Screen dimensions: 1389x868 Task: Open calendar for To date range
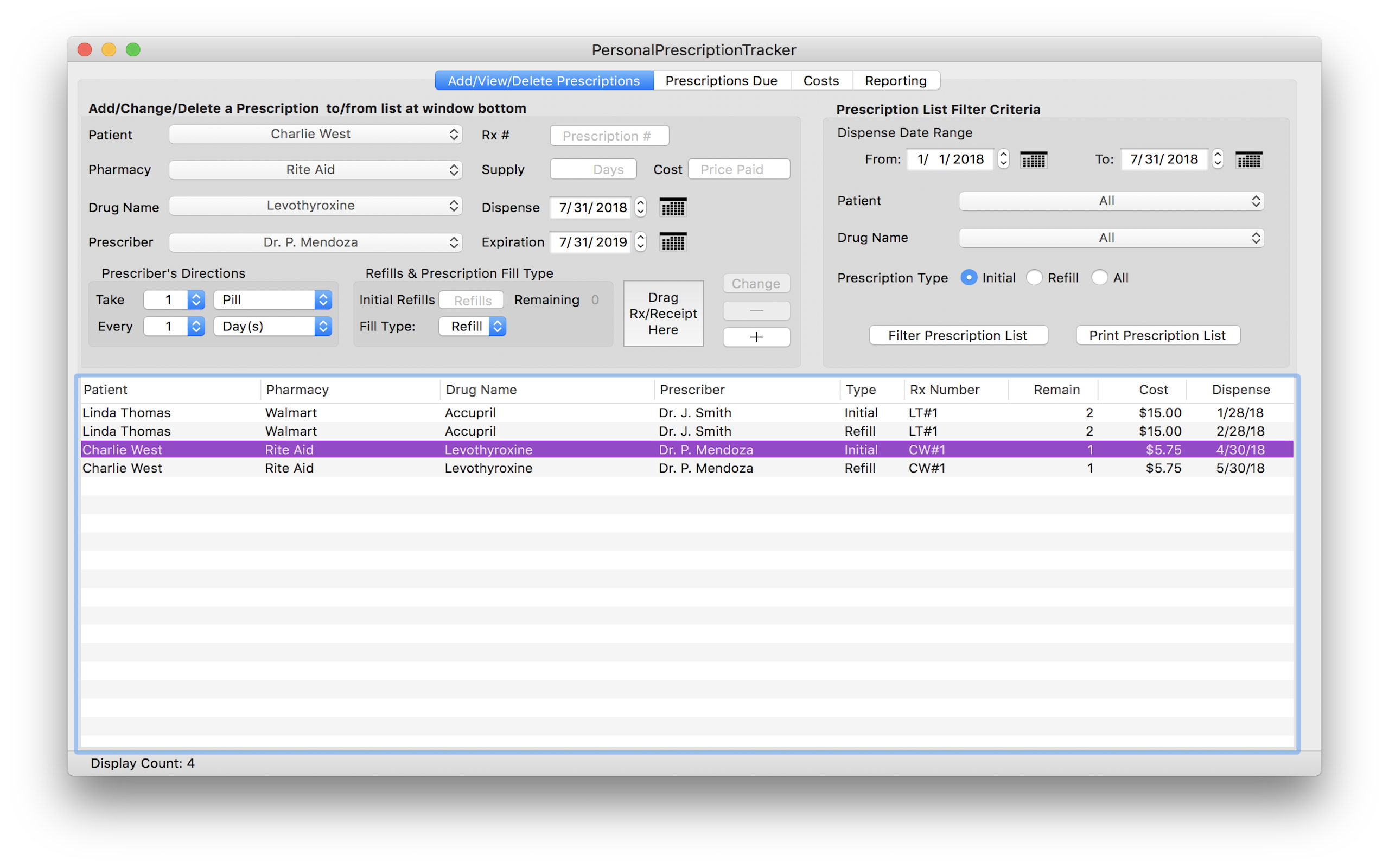(1248, 159)
